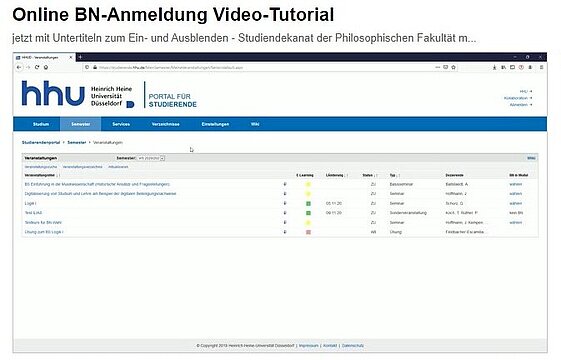Viewport: 561px width, 360px height.
Task: Open the Veranstaltungssuche link
Action: (x=41, y=167)
